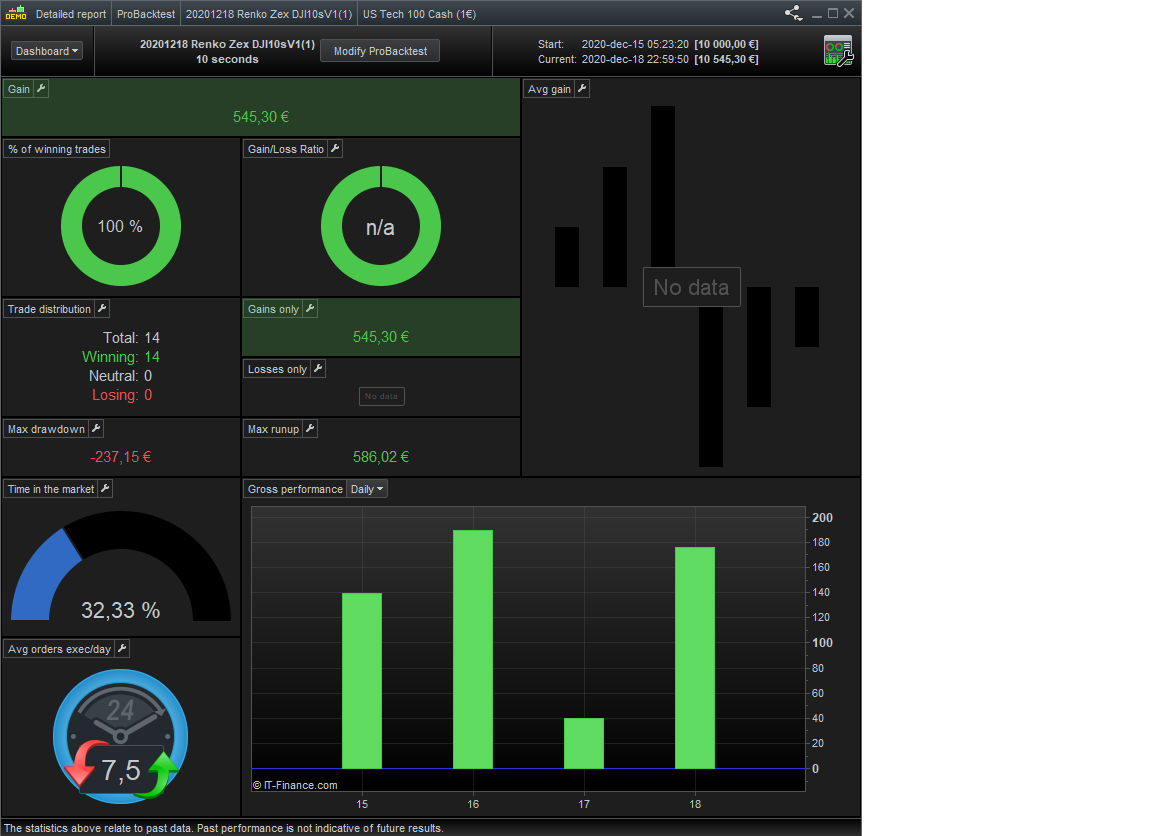Click the 7,5 orders per day clock gauge
Viewport: 1152px width, 836px height.
click(x=120, y=736)
